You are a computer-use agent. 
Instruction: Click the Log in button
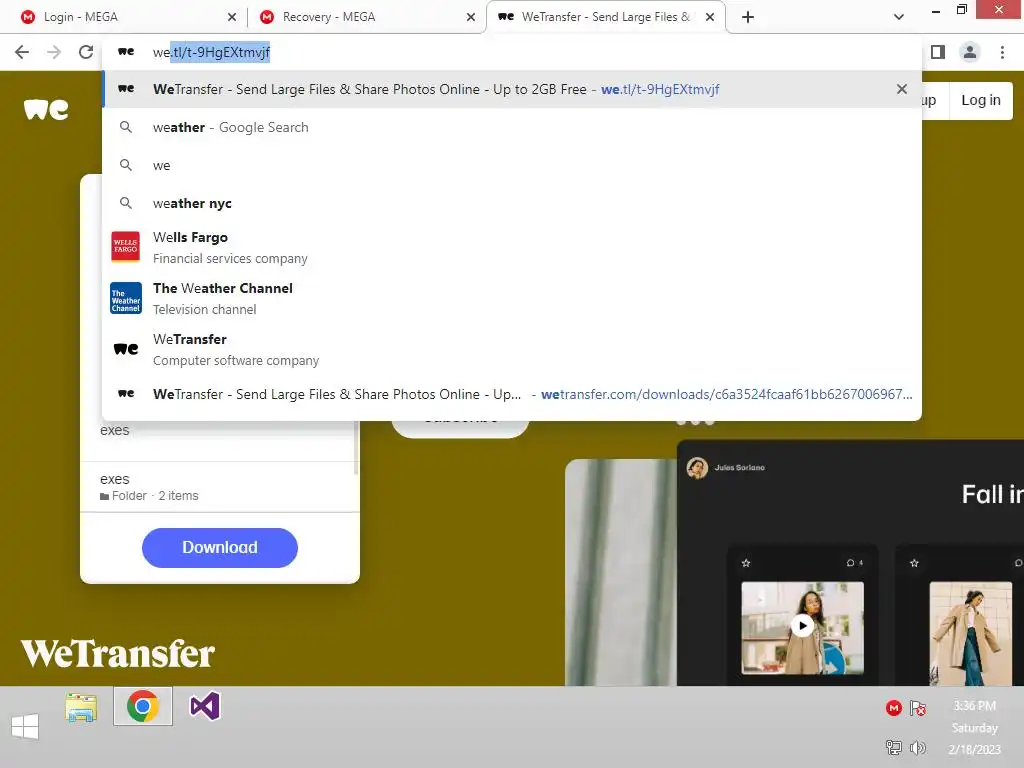tap(980, 100)
